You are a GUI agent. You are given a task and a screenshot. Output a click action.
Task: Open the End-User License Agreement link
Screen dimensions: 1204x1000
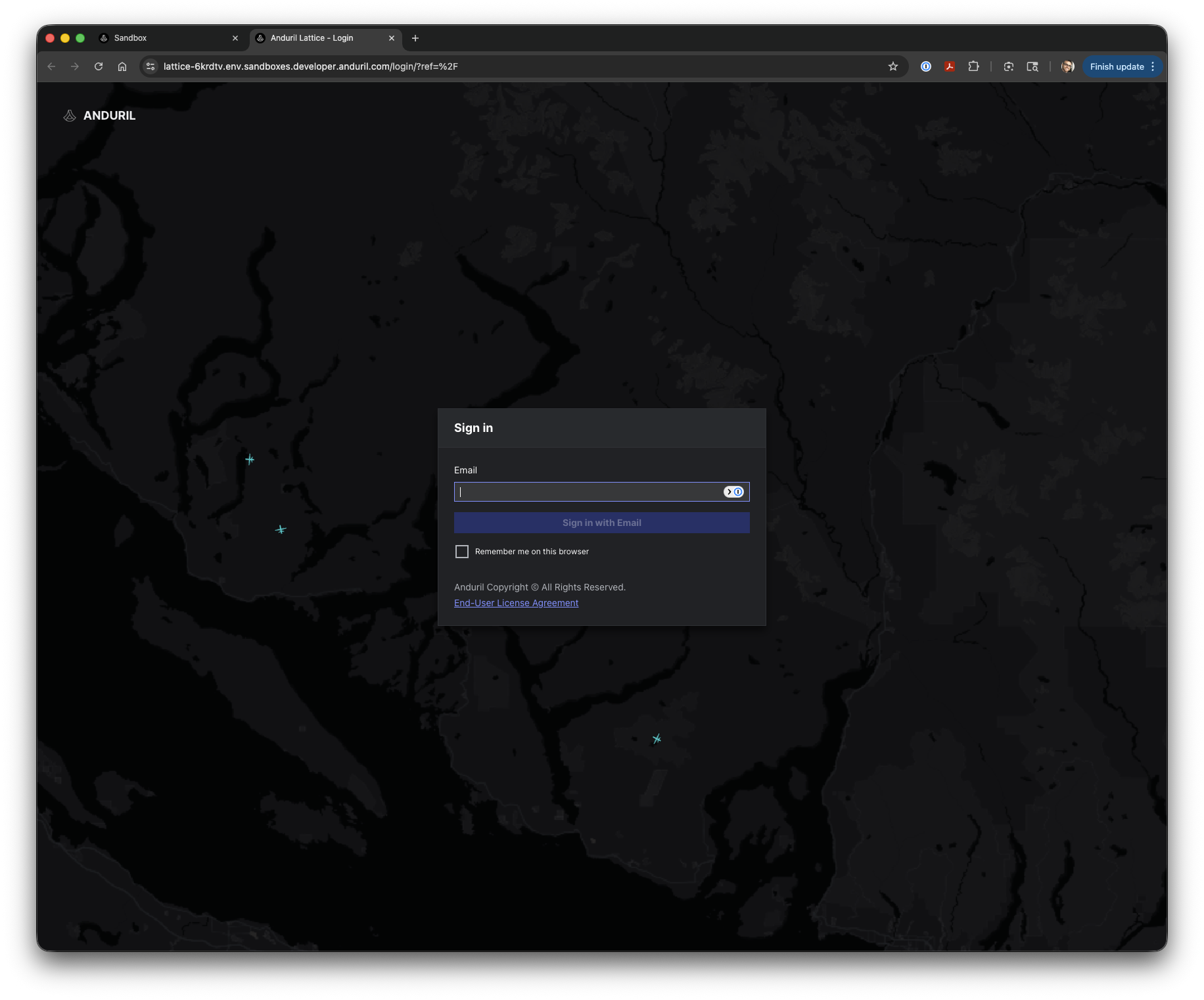(x=516, y=603)
